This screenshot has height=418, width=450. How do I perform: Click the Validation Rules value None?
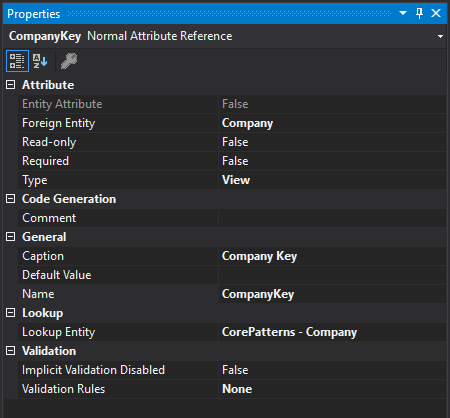(237, 389)
